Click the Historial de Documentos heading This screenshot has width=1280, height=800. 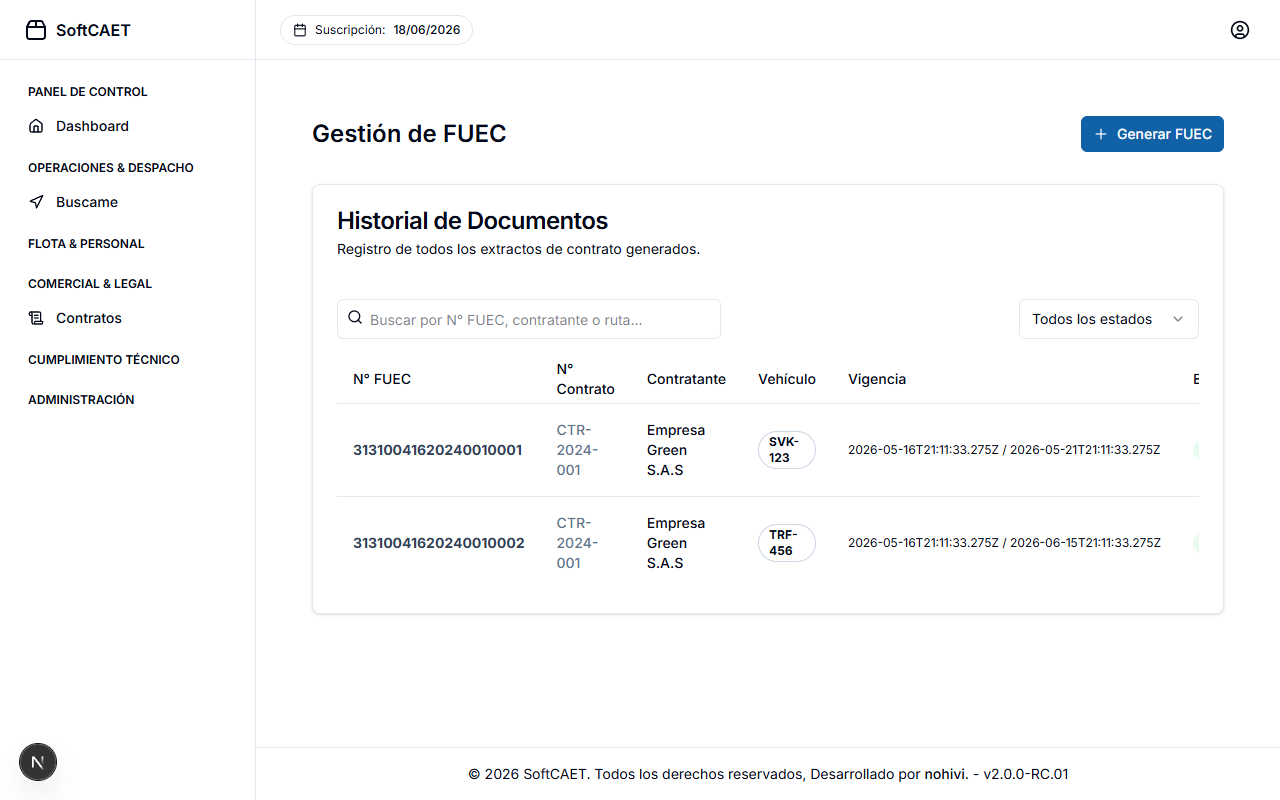point(472,220)
